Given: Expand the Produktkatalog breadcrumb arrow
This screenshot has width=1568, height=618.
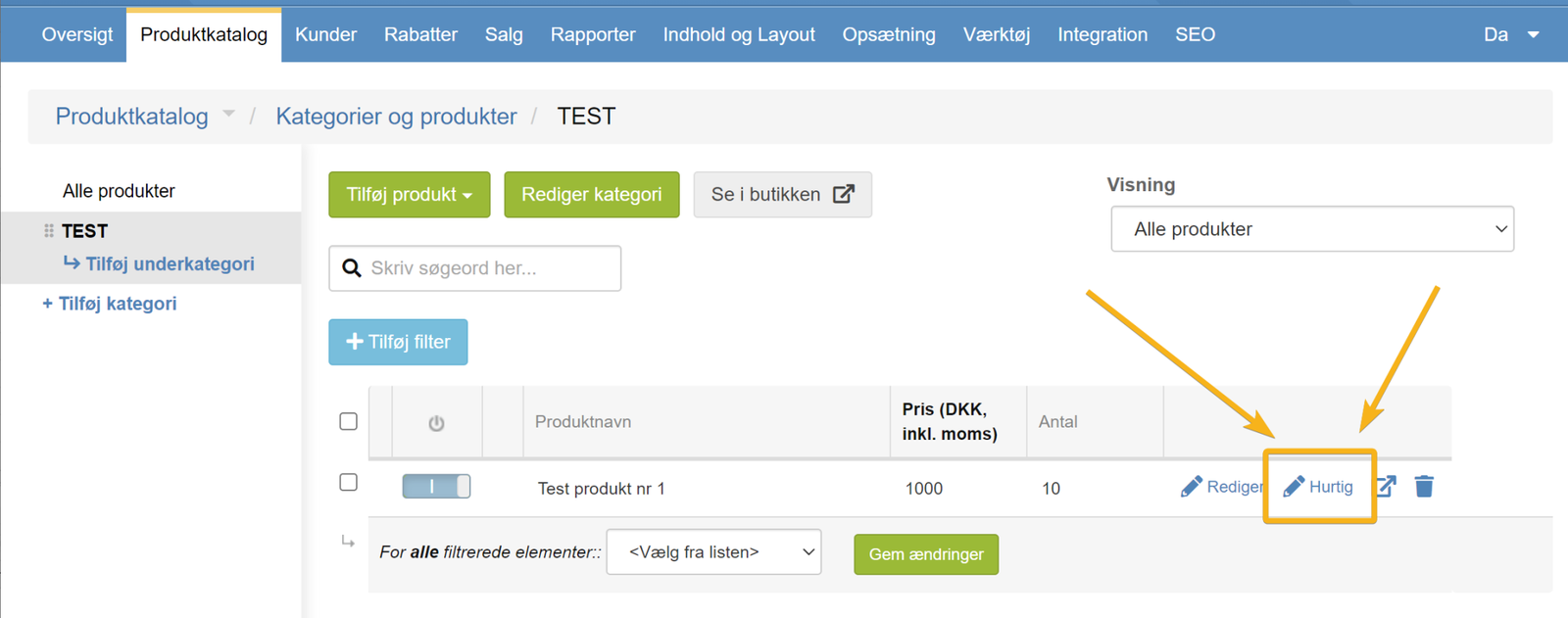Looking at the screenshot, I should click(228, 115).
